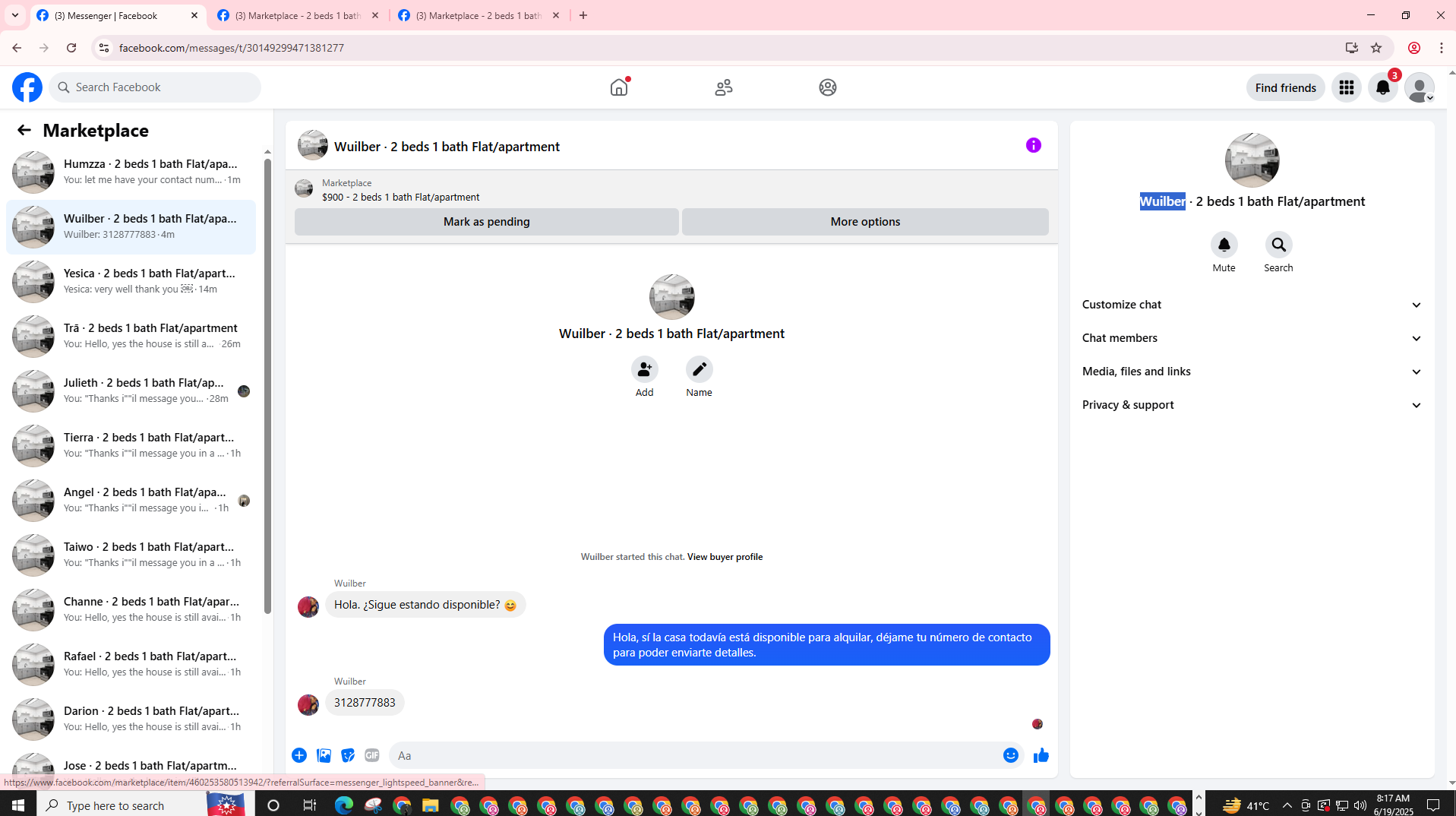The image size is (1456, 816).
Task: Expand Customize chat section
Action: tap(1252, 305)
